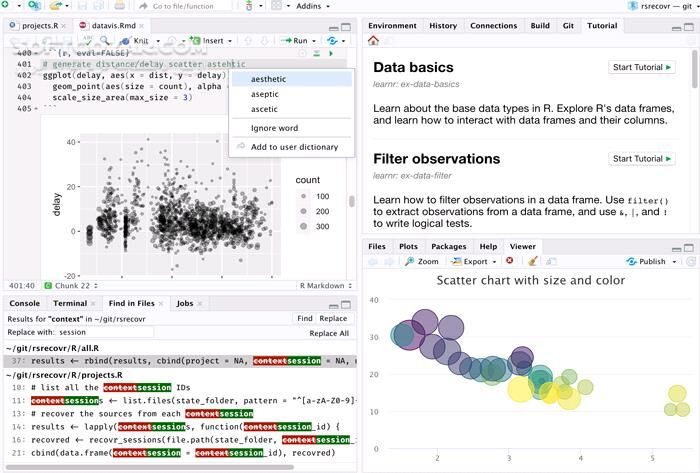This screenshot has width=700, height=473.
Task: Click the Zoom icon in Viewer pane
Action: pyautogui.click(x=422, y=262)
